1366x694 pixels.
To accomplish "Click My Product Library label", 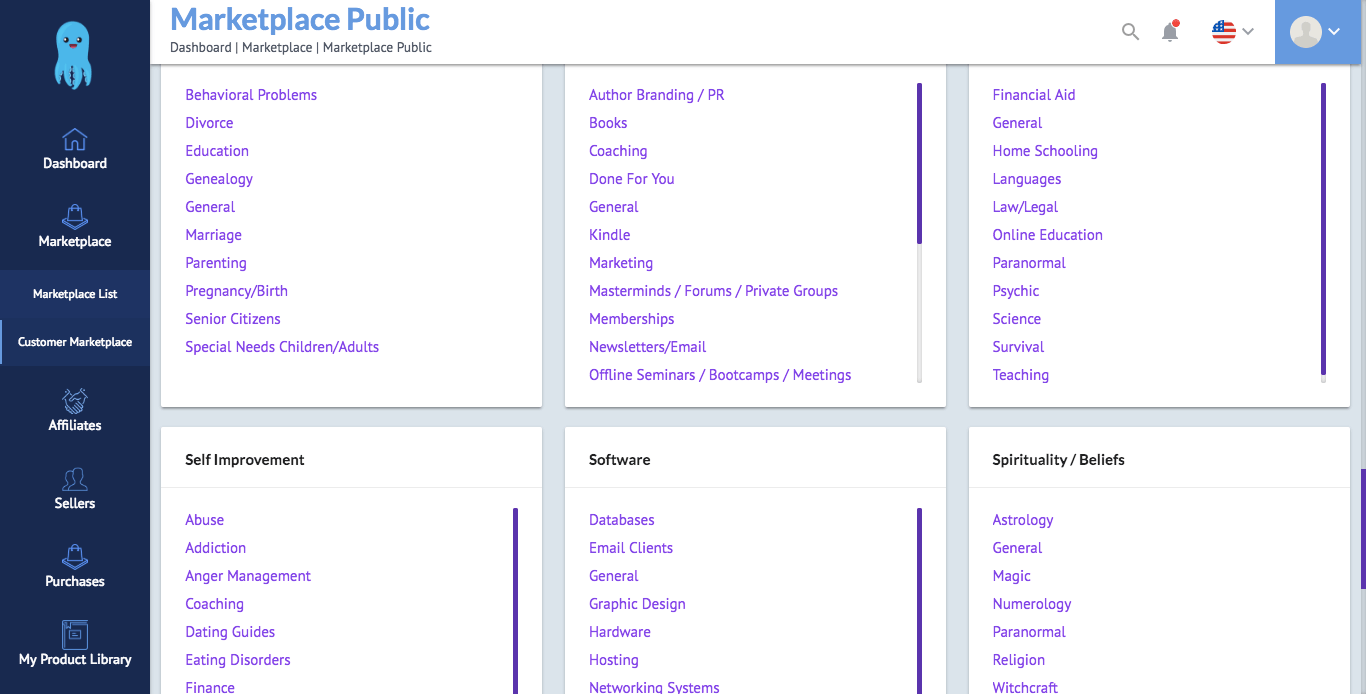I will pyautogui.click(x=75, y=659).
